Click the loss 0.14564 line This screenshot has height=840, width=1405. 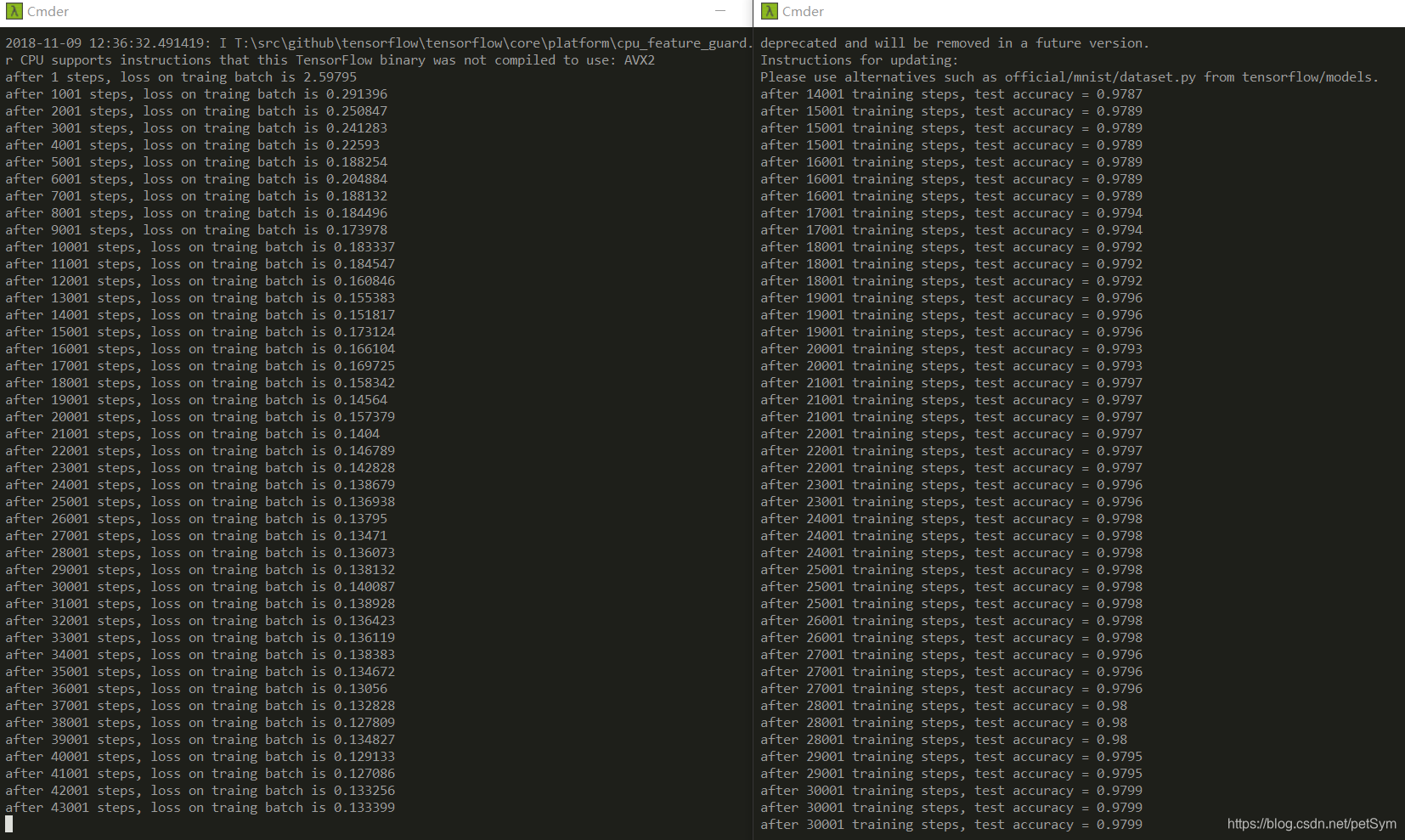coord(196,400)
